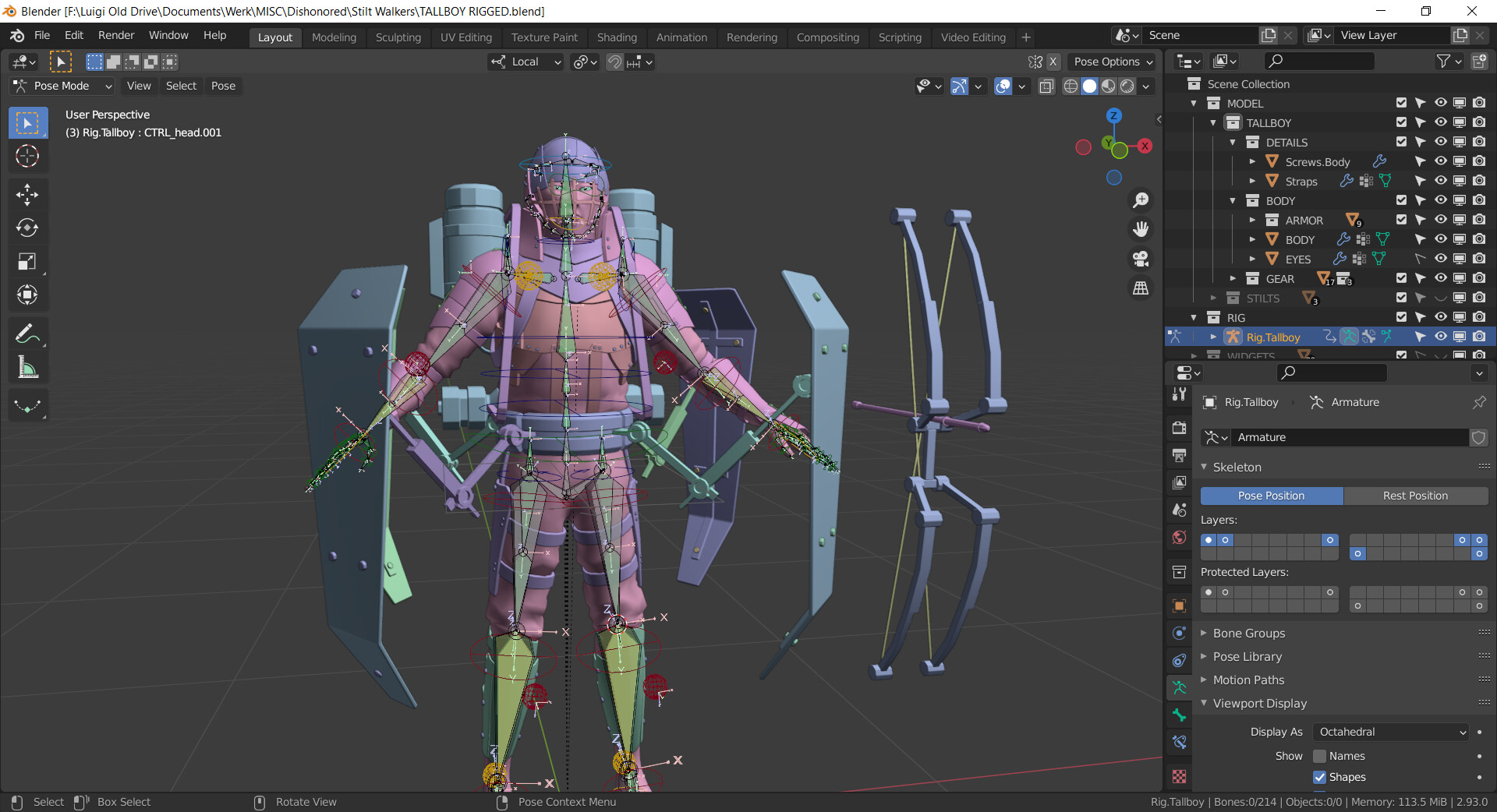Select the Rotate tool
This screenshot has width=1497, height=812.
[27, 228]
